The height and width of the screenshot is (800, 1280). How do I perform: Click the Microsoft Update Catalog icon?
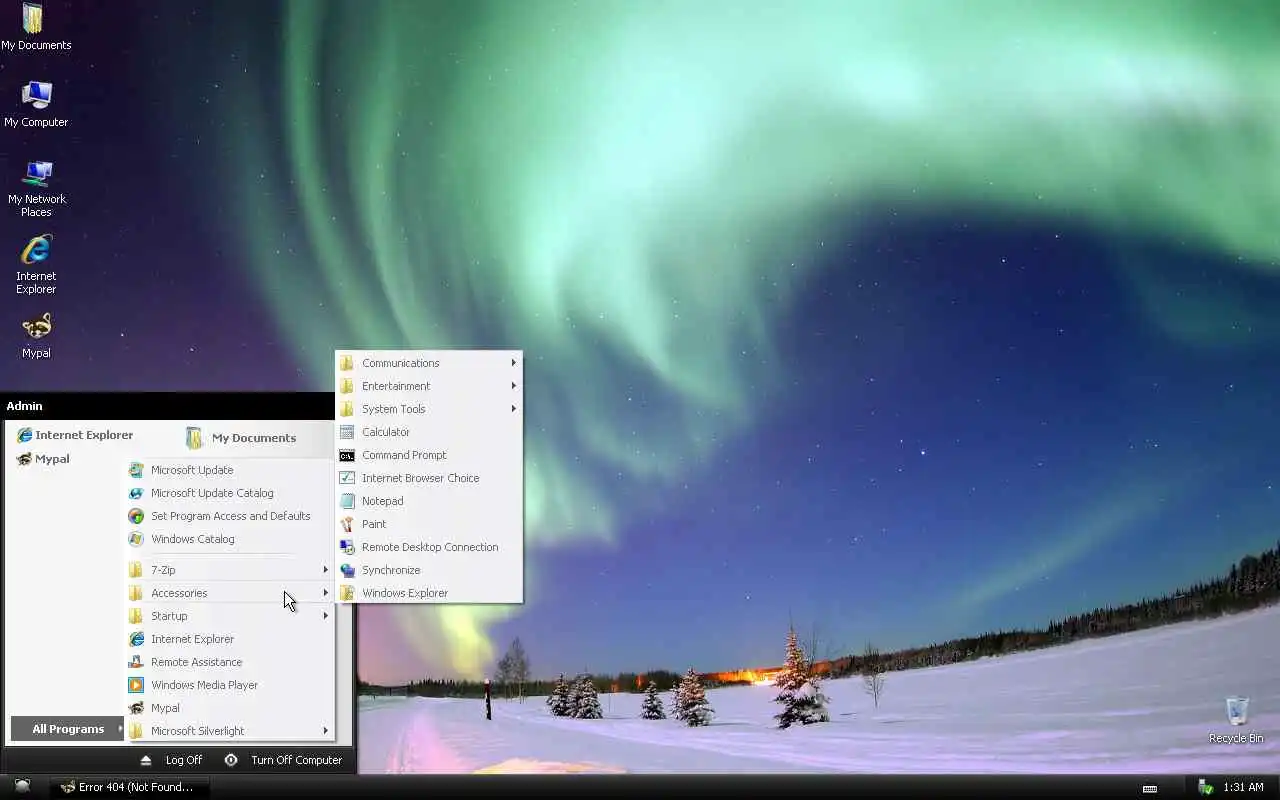(136, 493)
